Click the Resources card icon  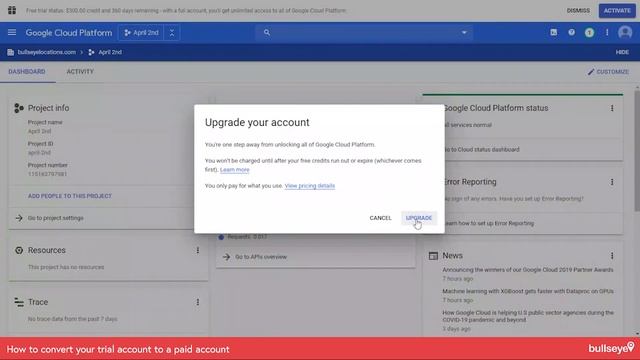19,250
